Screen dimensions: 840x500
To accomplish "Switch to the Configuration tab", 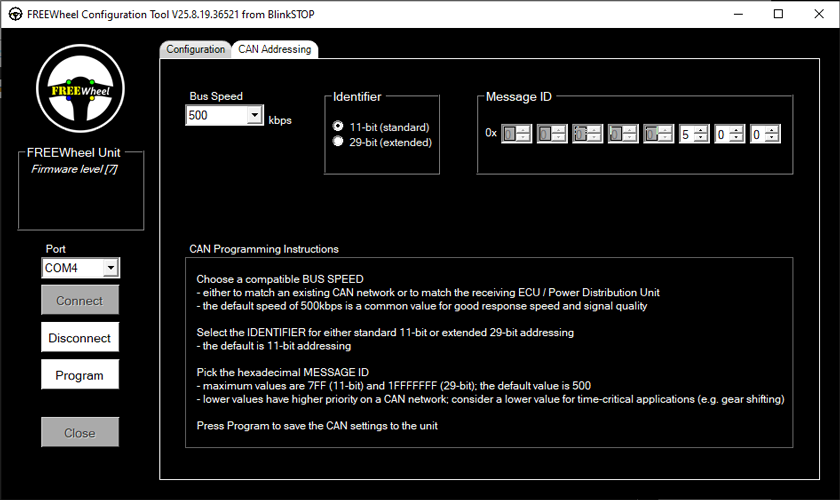I will tap(196, 49).
